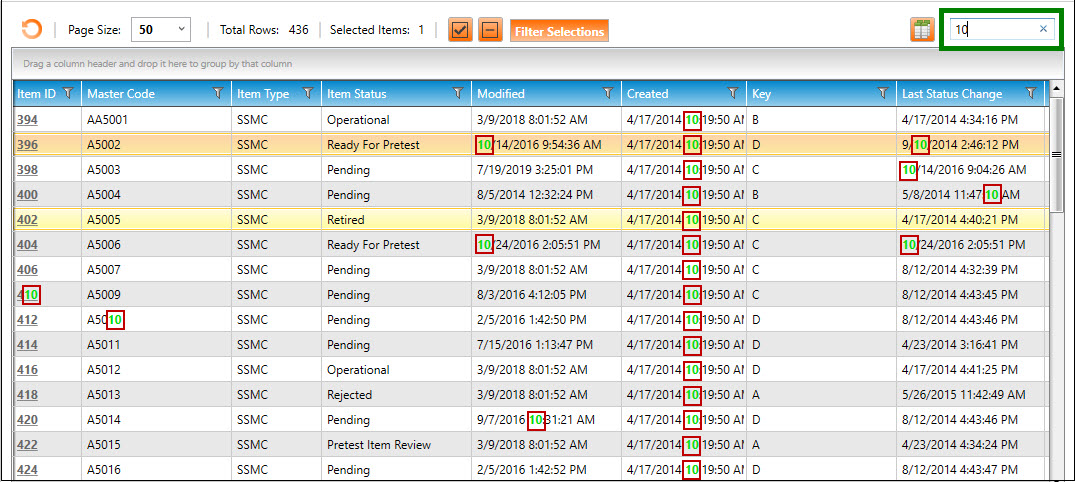Open the Modified column filter funnel
This screenshot has height=482, width=1075.
pyautogui.click(x=608, y=94)
